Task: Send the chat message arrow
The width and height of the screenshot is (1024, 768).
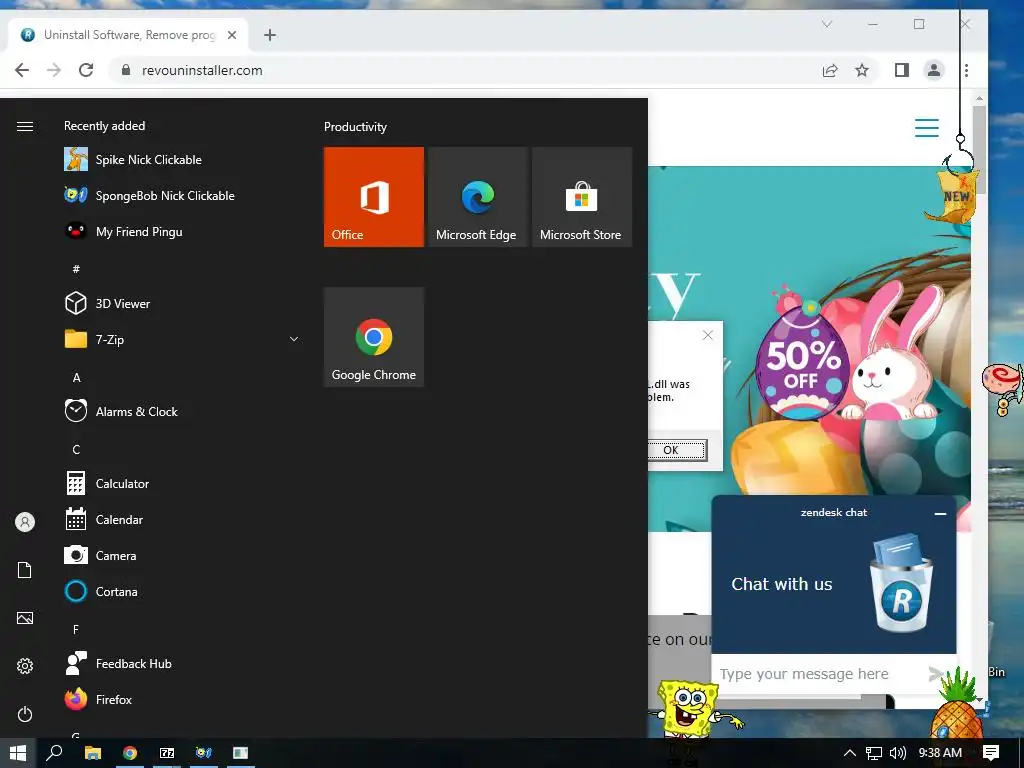Action: tap(936, 673)
